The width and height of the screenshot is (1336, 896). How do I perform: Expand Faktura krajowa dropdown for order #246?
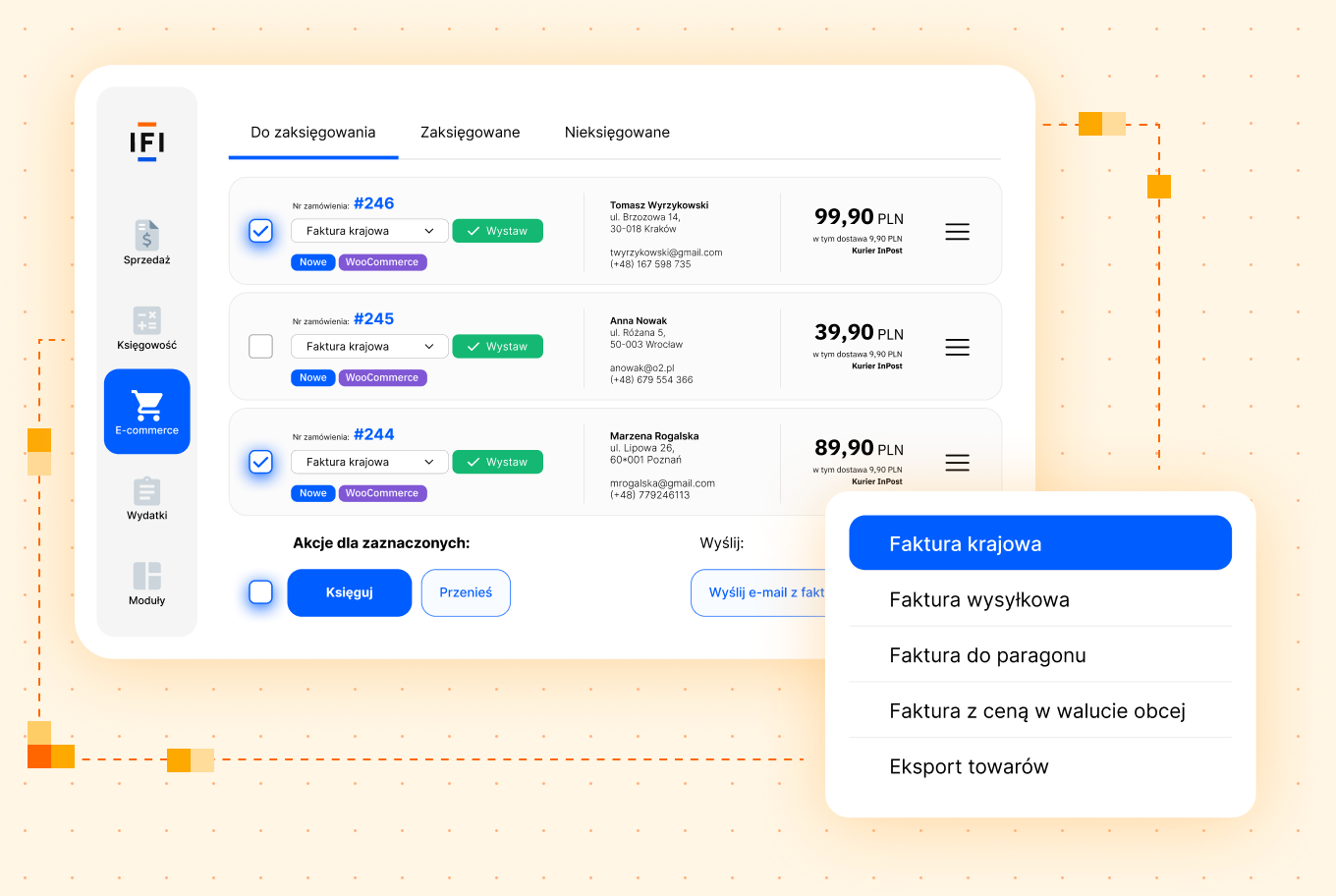tap(369, 231)
